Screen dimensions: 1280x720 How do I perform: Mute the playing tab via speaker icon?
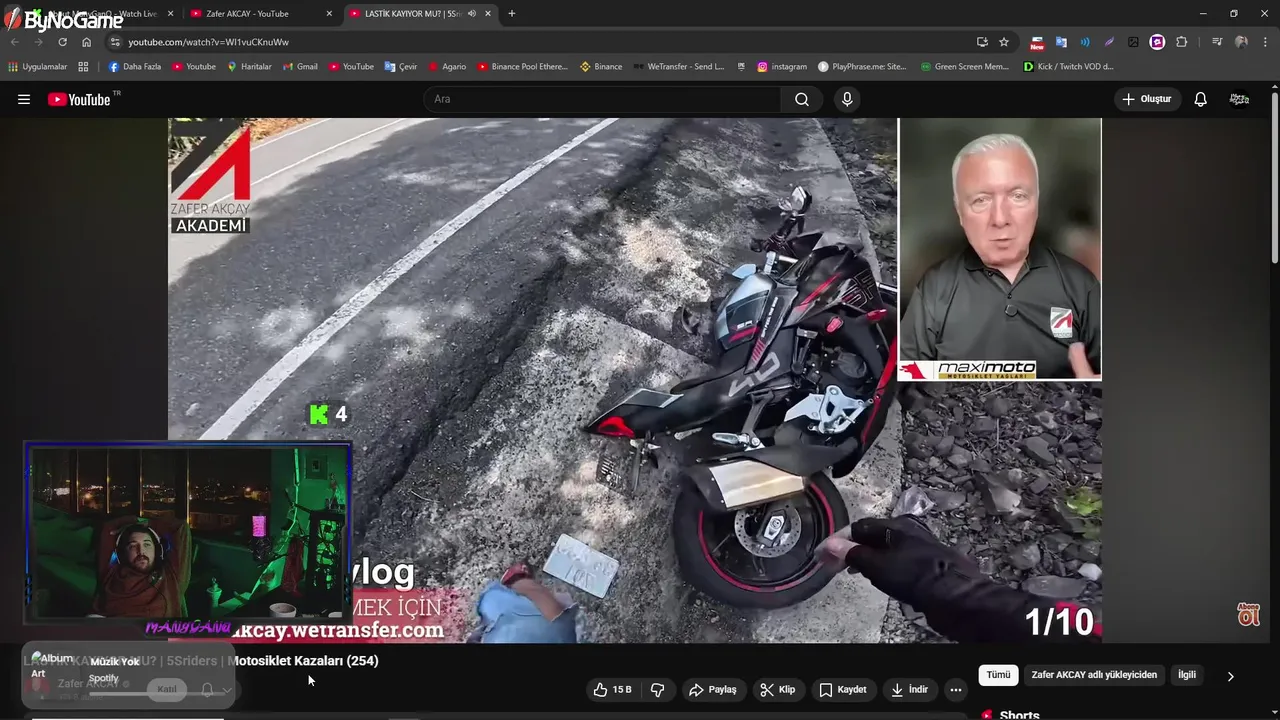click(472, 14)
